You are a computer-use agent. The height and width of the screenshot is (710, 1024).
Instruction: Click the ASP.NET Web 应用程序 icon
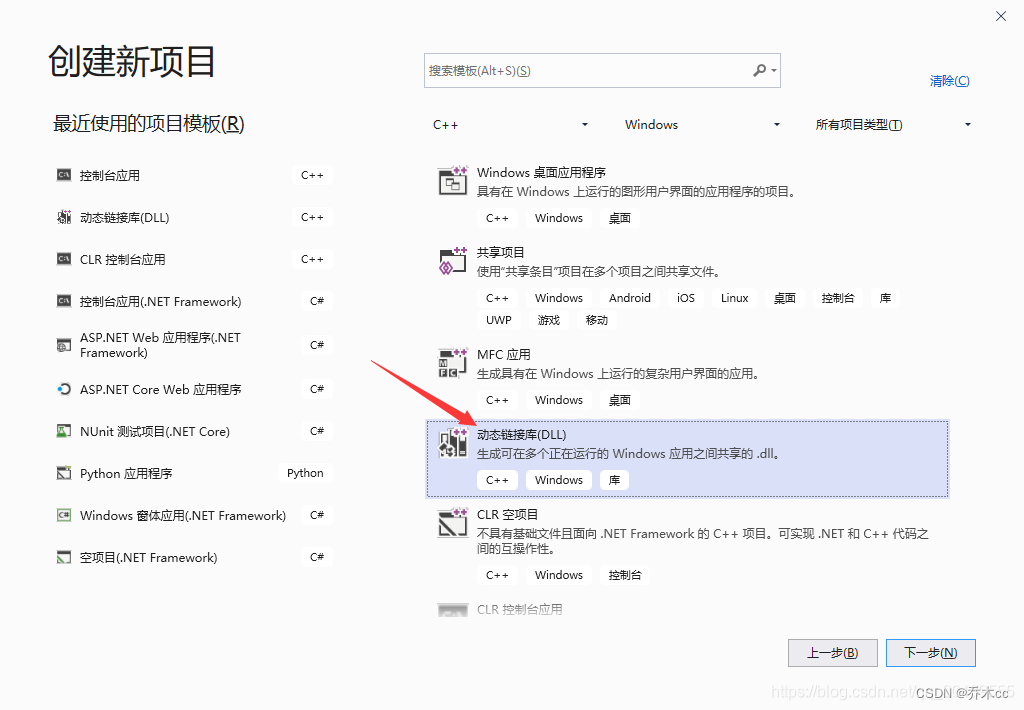[63, 345]
